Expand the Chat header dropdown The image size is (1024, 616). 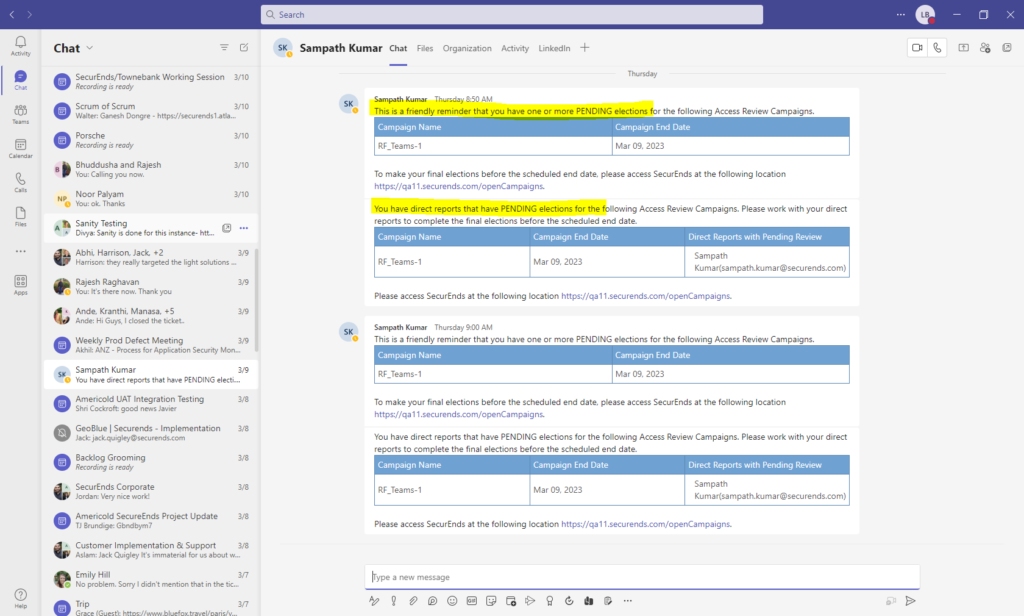pyautogui.click(x=90, y=48)
